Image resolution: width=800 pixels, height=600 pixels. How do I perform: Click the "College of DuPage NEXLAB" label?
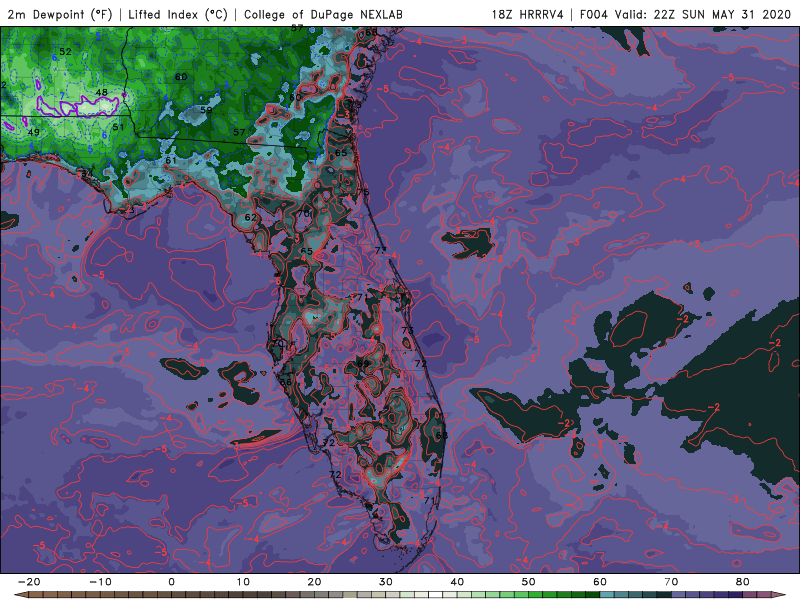click(323, 14)
